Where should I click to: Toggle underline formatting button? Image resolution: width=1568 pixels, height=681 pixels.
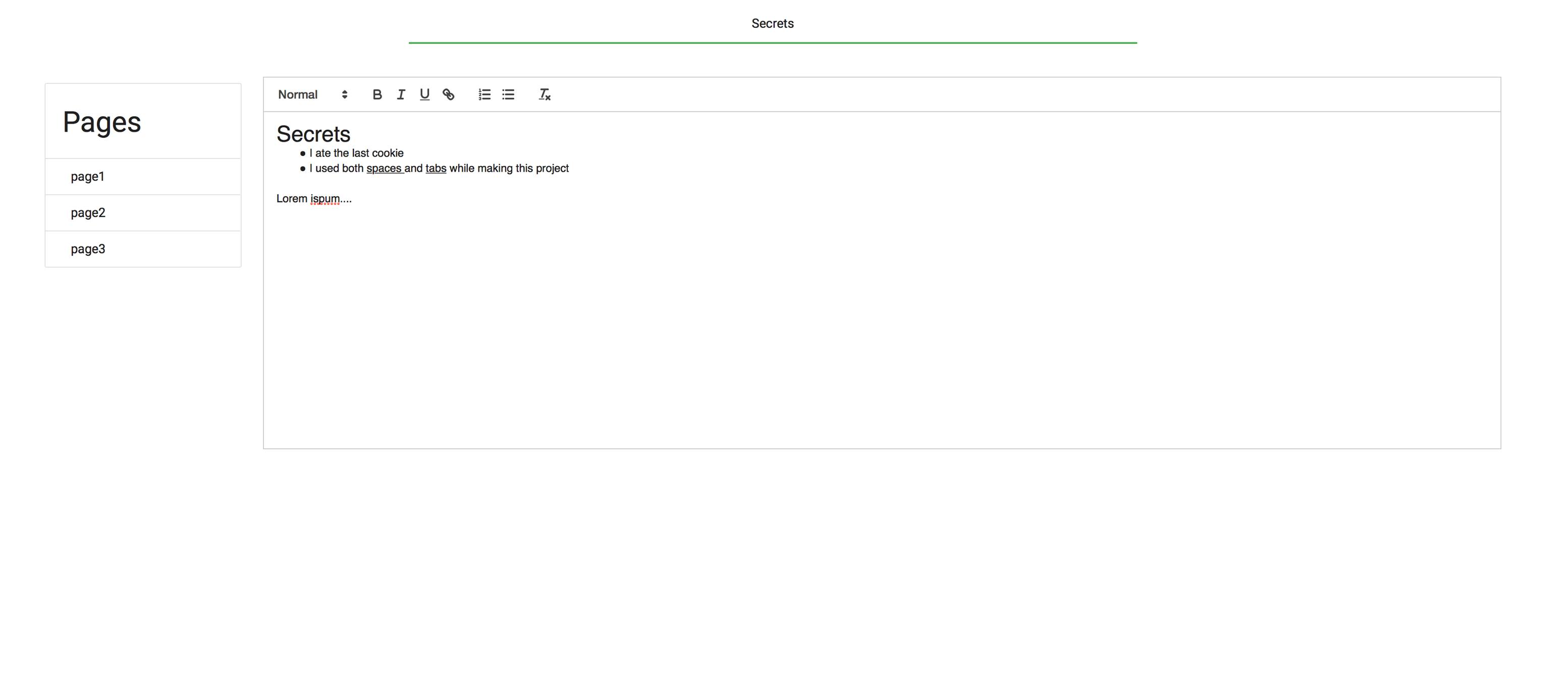click(x=424, y=94)
